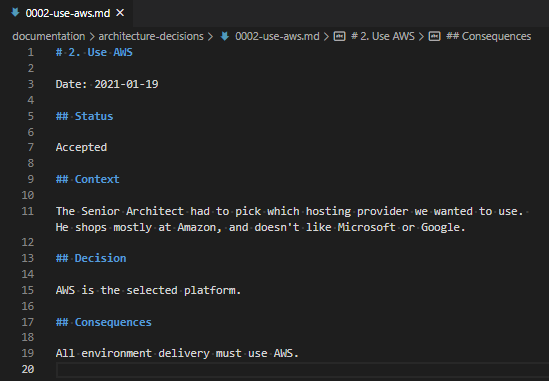Viewport: 549px width, 381px height.
Task: Open the architecture-decisions breadcrumb folder
Action: [151, 36]
